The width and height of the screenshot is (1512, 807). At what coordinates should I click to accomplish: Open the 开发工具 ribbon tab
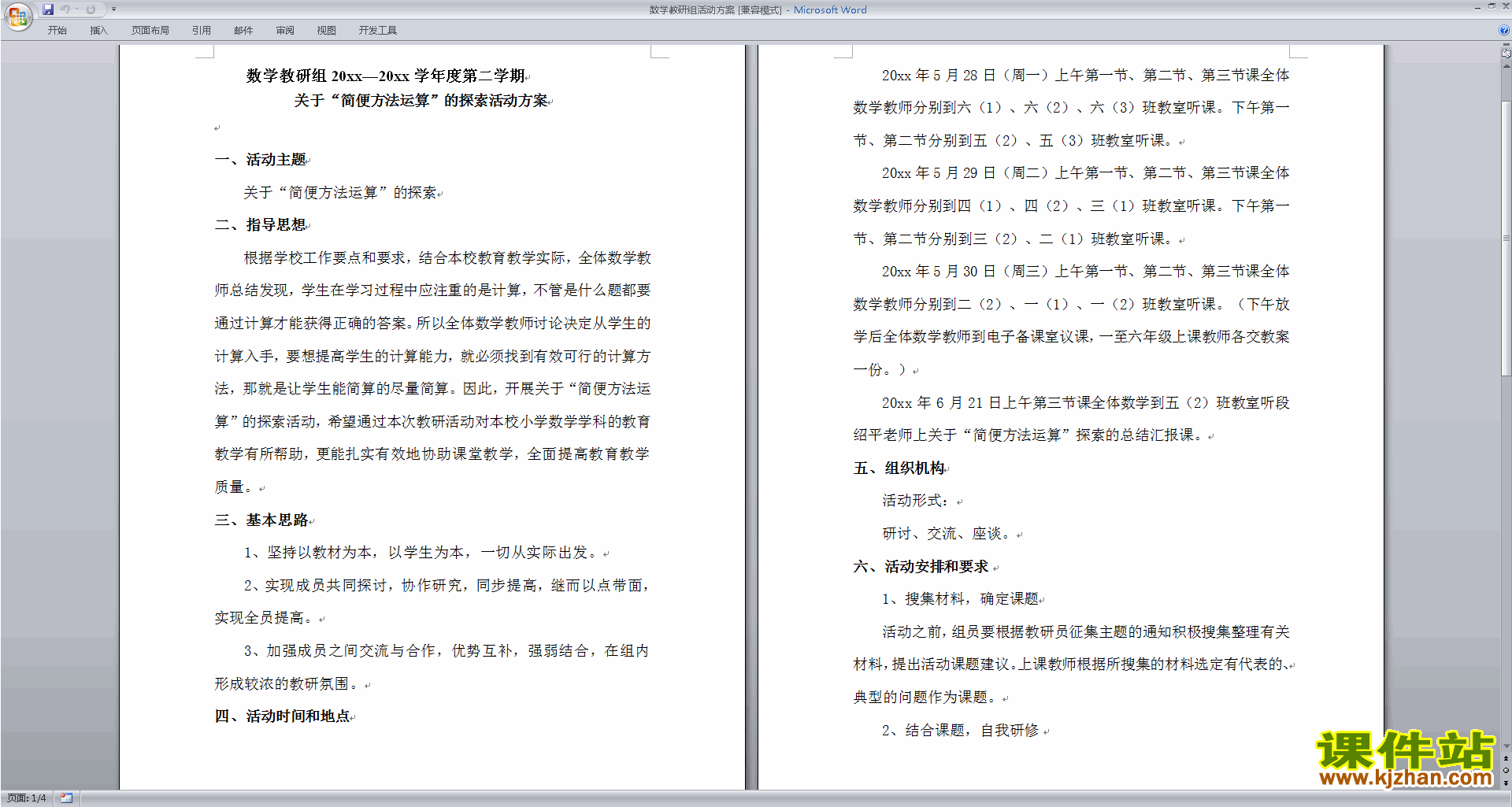coord(378,30)
